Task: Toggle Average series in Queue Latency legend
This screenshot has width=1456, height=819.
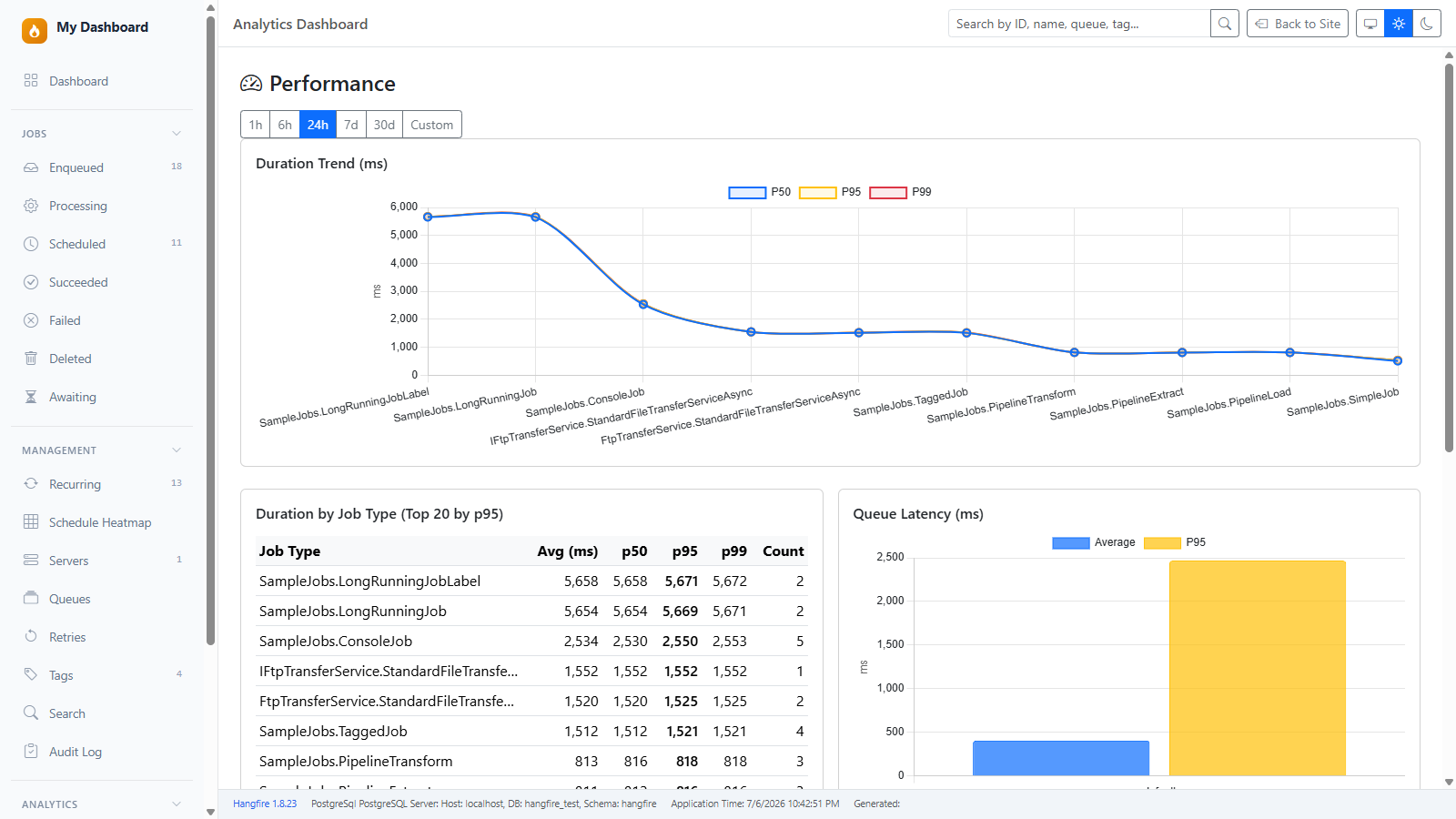Action: [x=1094, y=542]
